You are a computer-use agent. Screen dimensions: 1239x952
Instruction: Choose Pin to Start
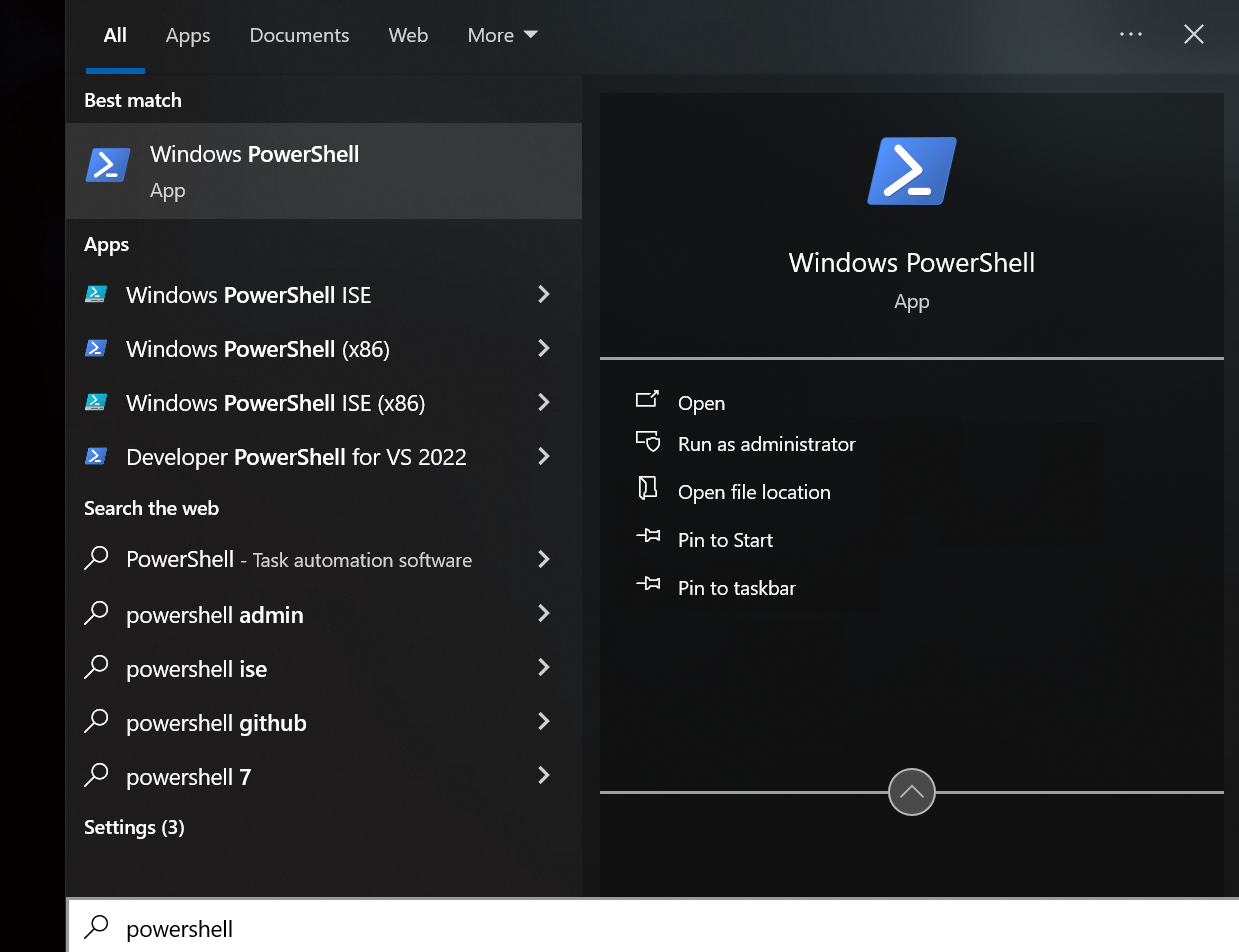[x=725, y=540]
